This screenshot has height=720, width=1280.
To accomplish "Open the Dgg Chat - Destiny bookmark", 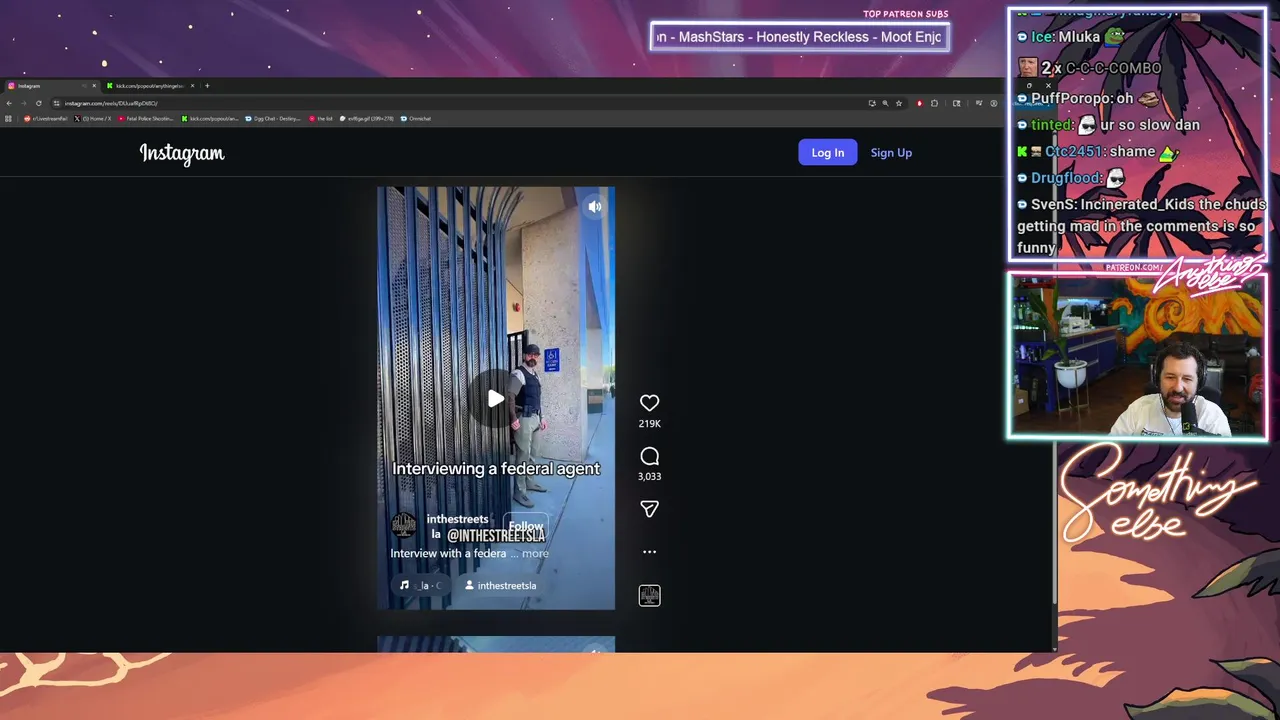I will (273, 119).
